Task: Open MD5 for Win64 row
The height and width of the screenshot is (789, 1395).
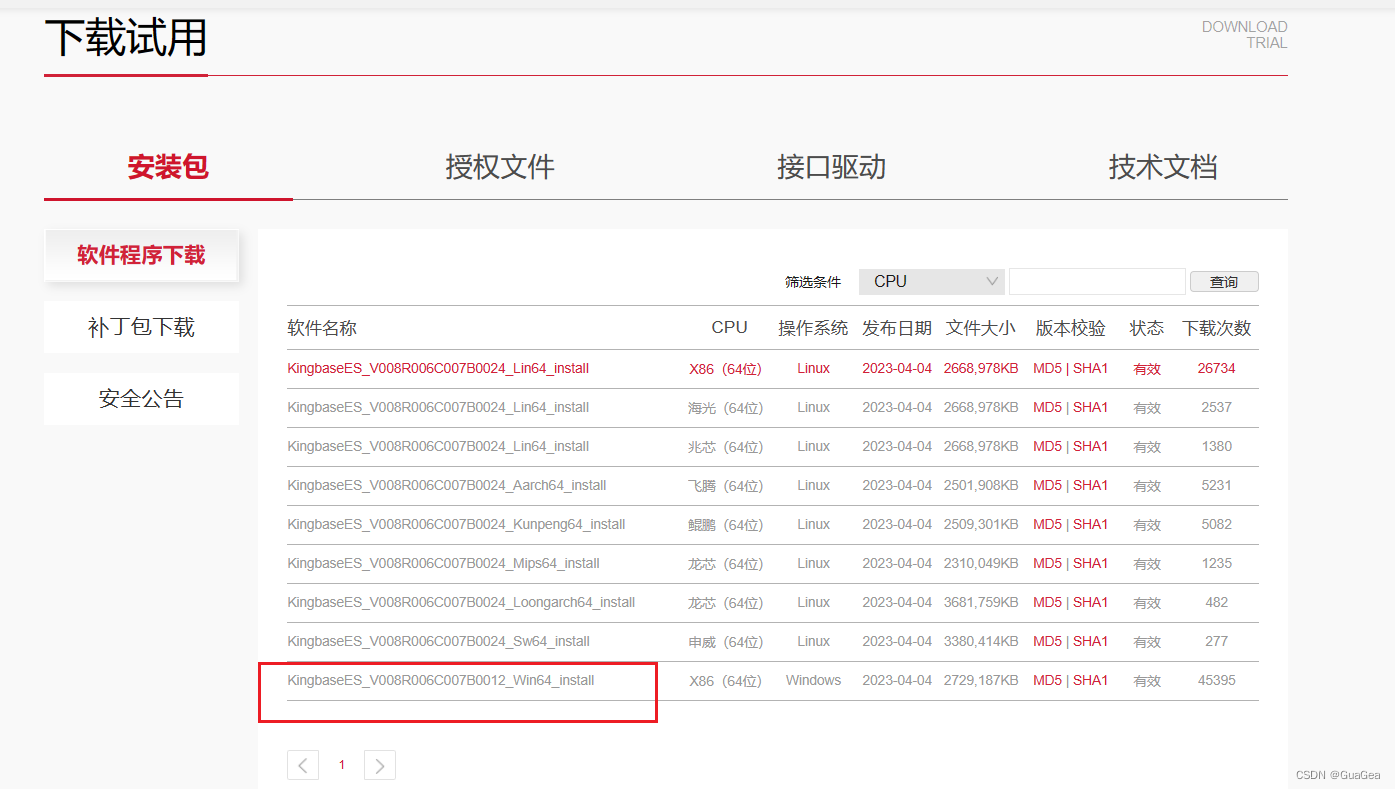Action: tap(1047, 680)
